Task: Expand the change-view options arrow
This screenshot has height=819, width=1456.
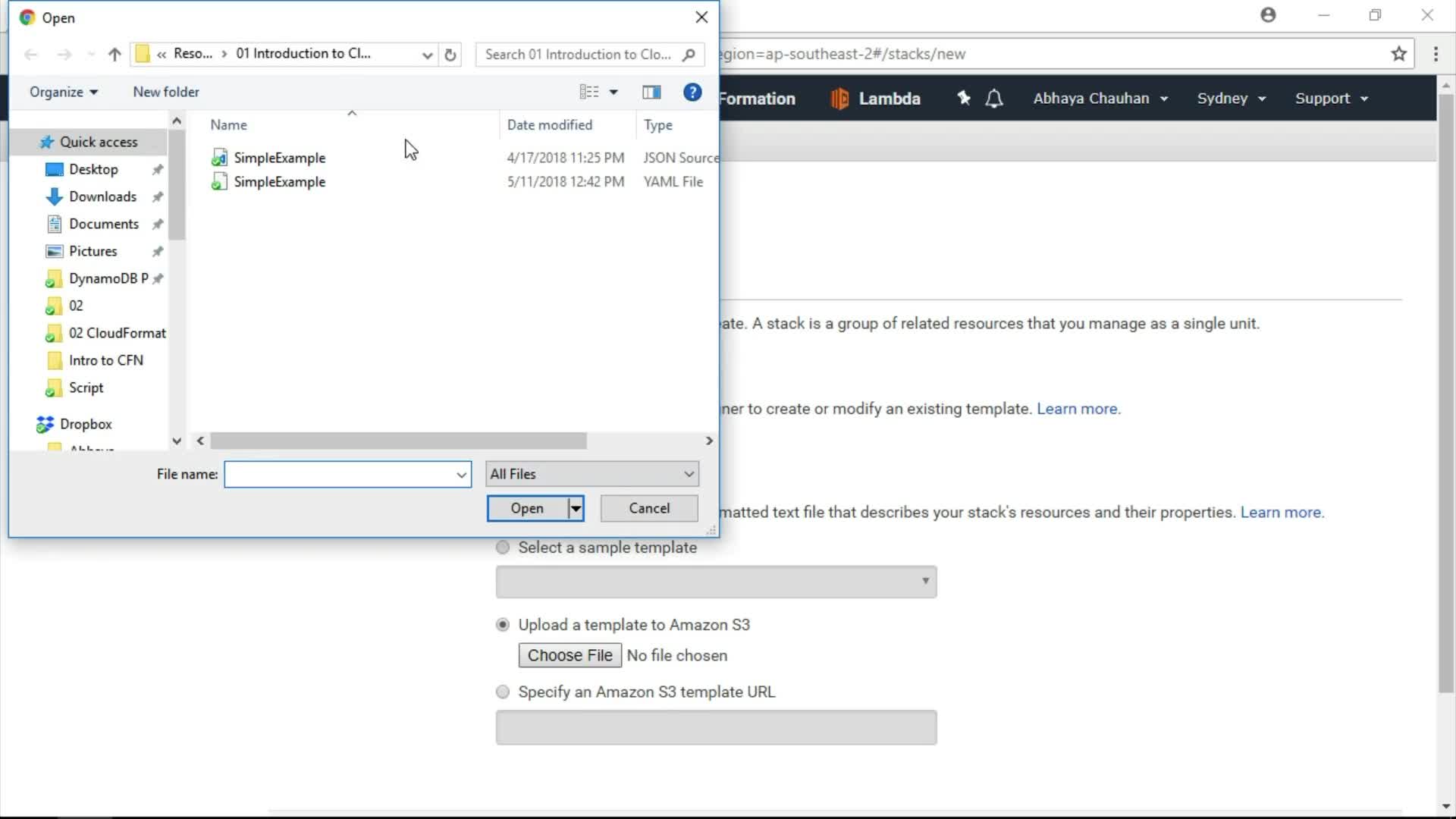Action: click(613, 92)
